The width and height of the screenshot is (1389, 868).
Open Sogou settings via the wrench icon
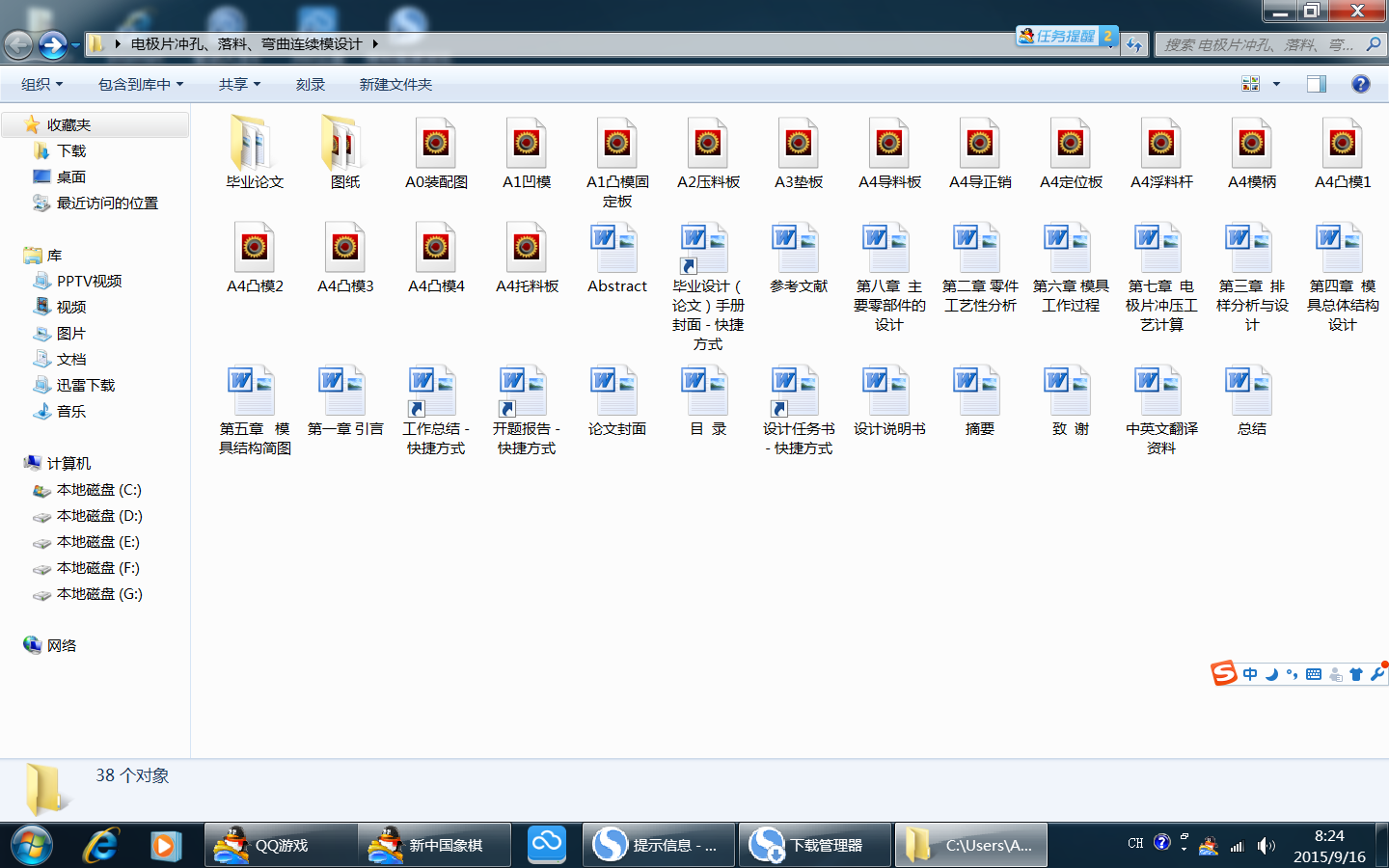1377,674
